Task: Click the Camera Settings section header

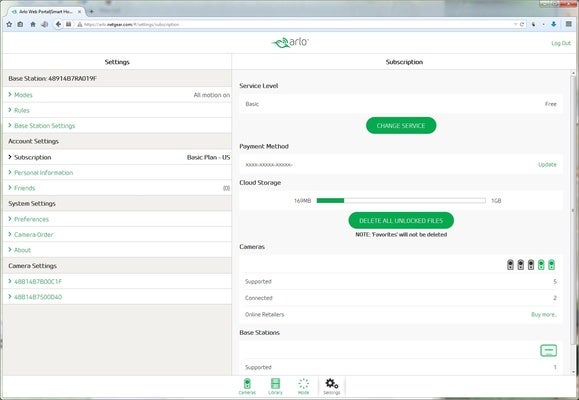Action: [x=117, y=266]
